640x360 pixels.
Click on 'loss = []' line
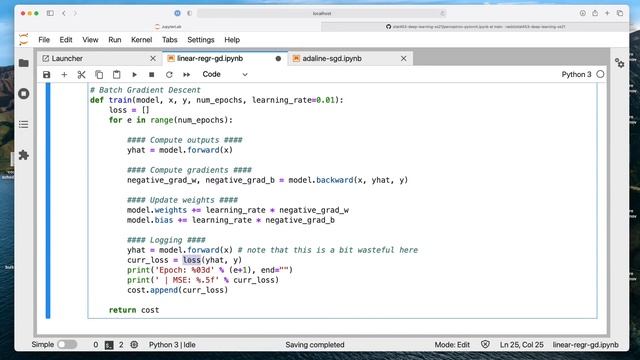pyautogui.click(x=129, y=110)
